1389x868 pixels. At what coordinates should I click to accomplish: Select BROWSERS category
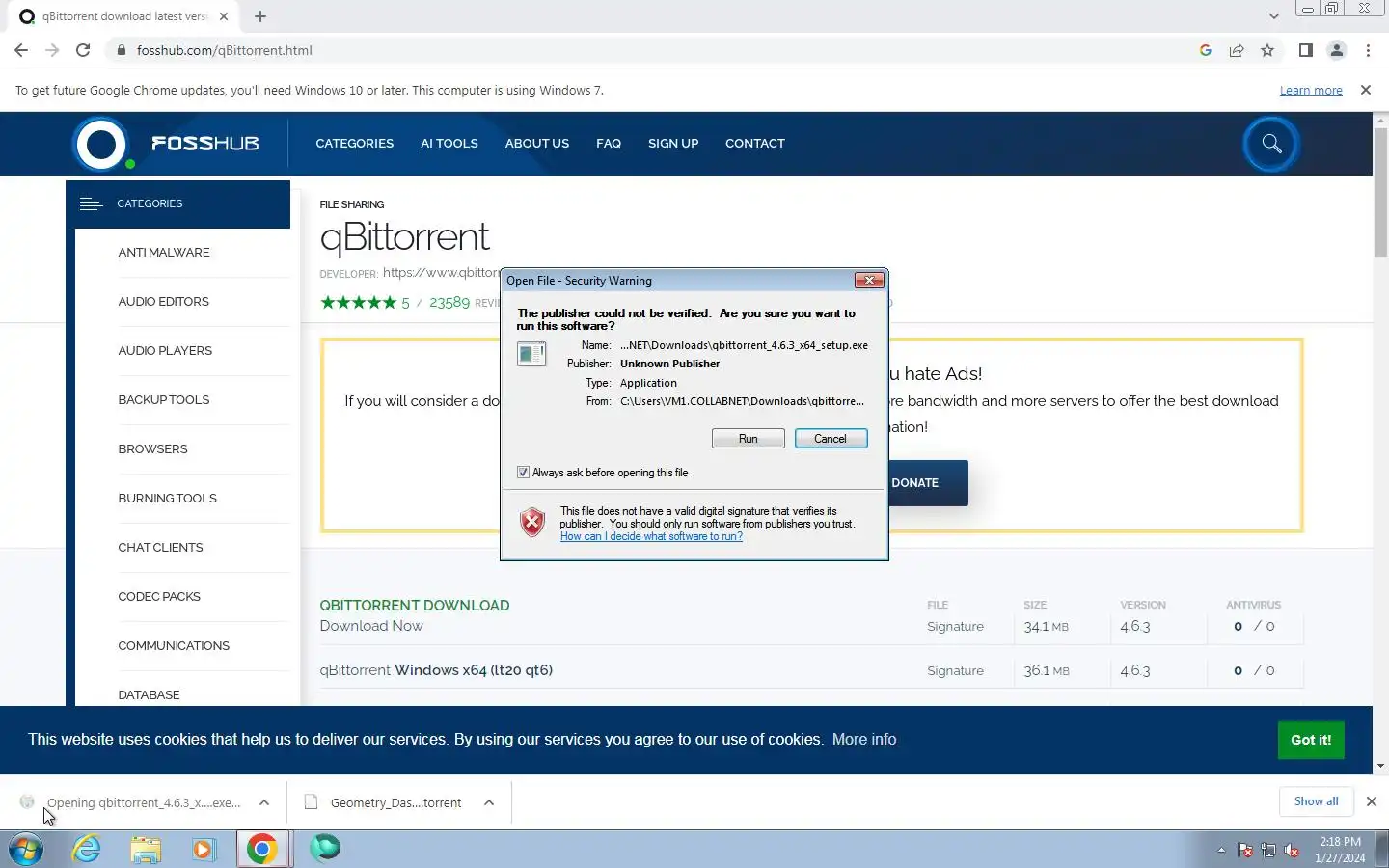(152, 449)
